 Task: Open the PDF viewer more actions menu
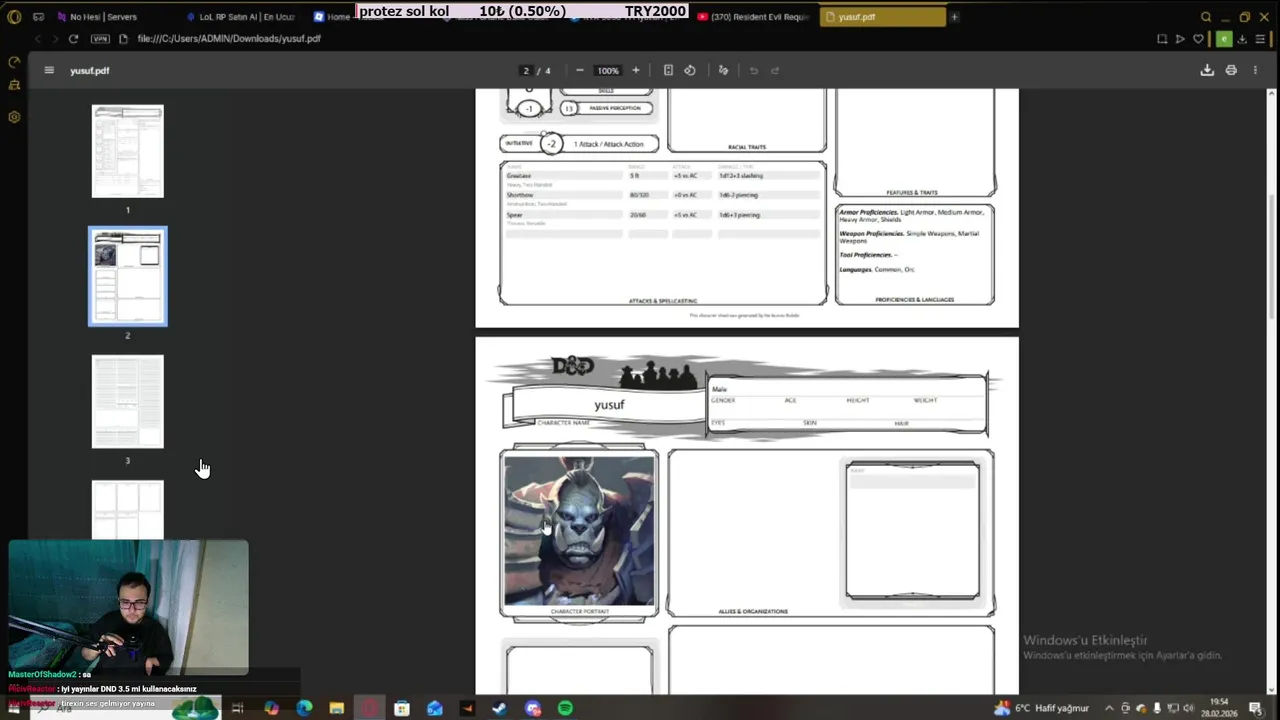click(1255, 70)
